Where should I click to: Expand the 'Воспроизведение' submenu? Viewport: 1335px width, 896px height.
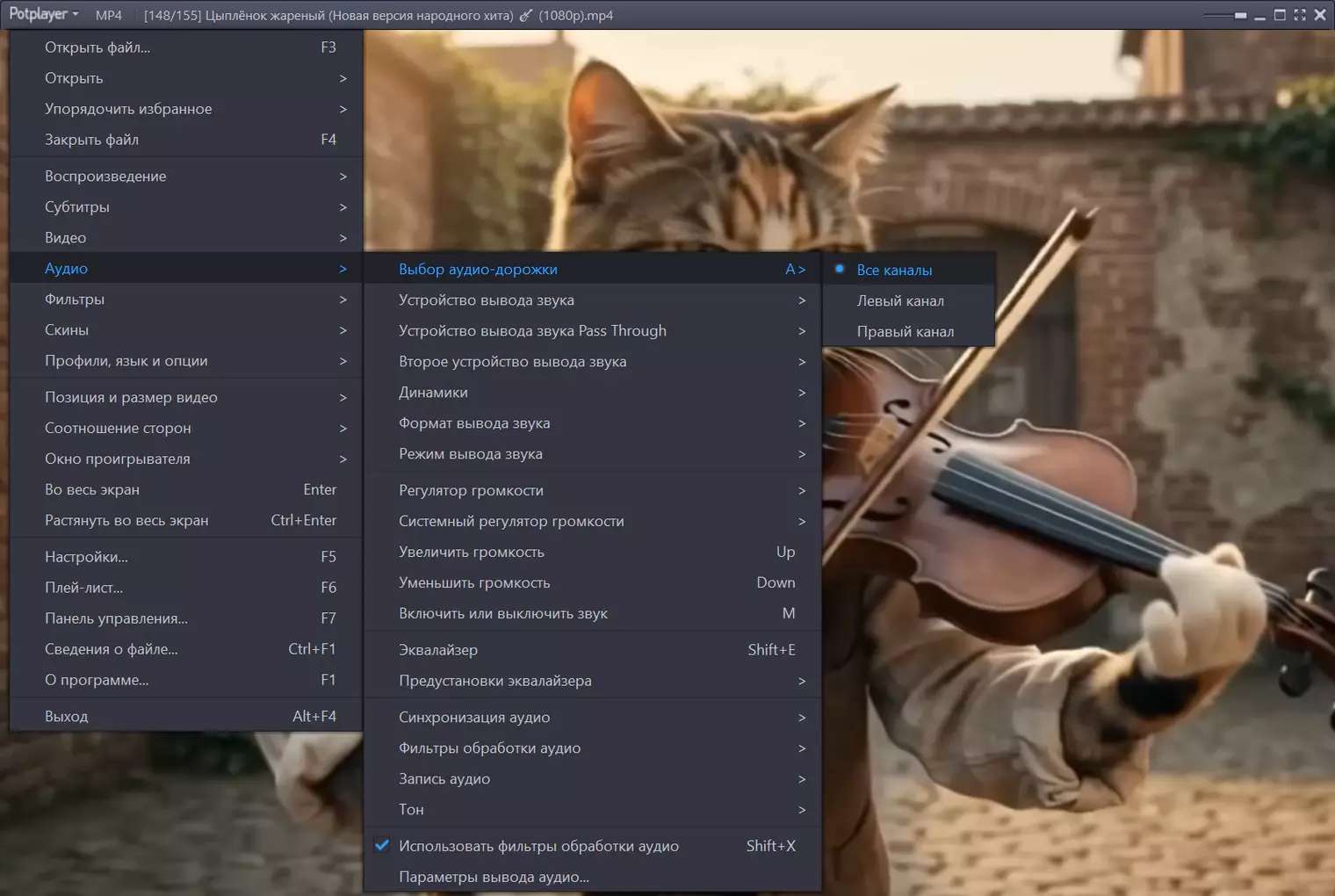(x=186, y=177)
